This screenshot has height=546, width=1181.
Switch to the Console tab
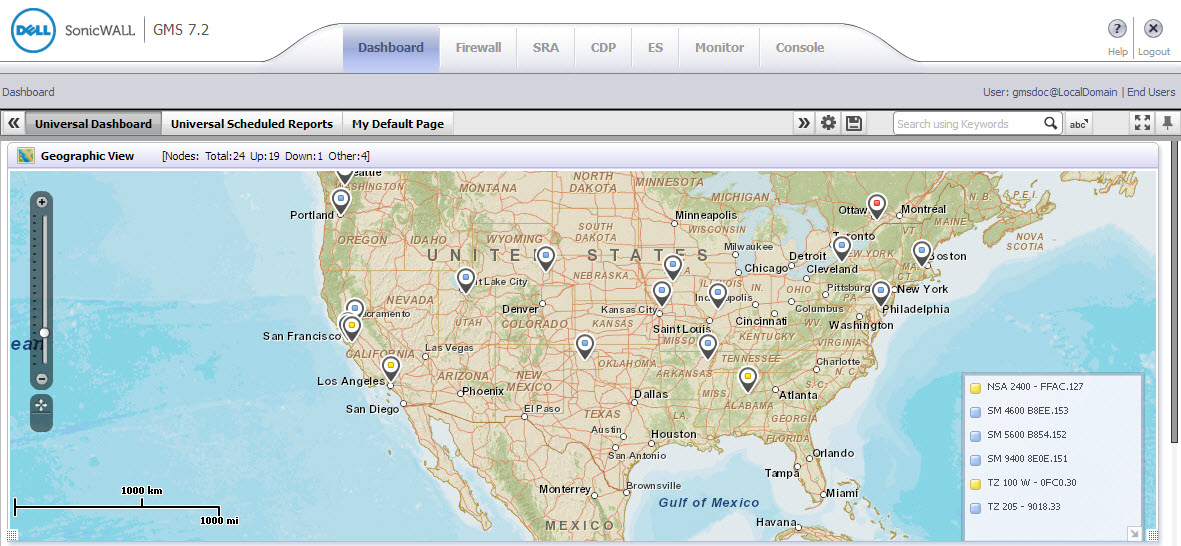[x=800, y=47]
